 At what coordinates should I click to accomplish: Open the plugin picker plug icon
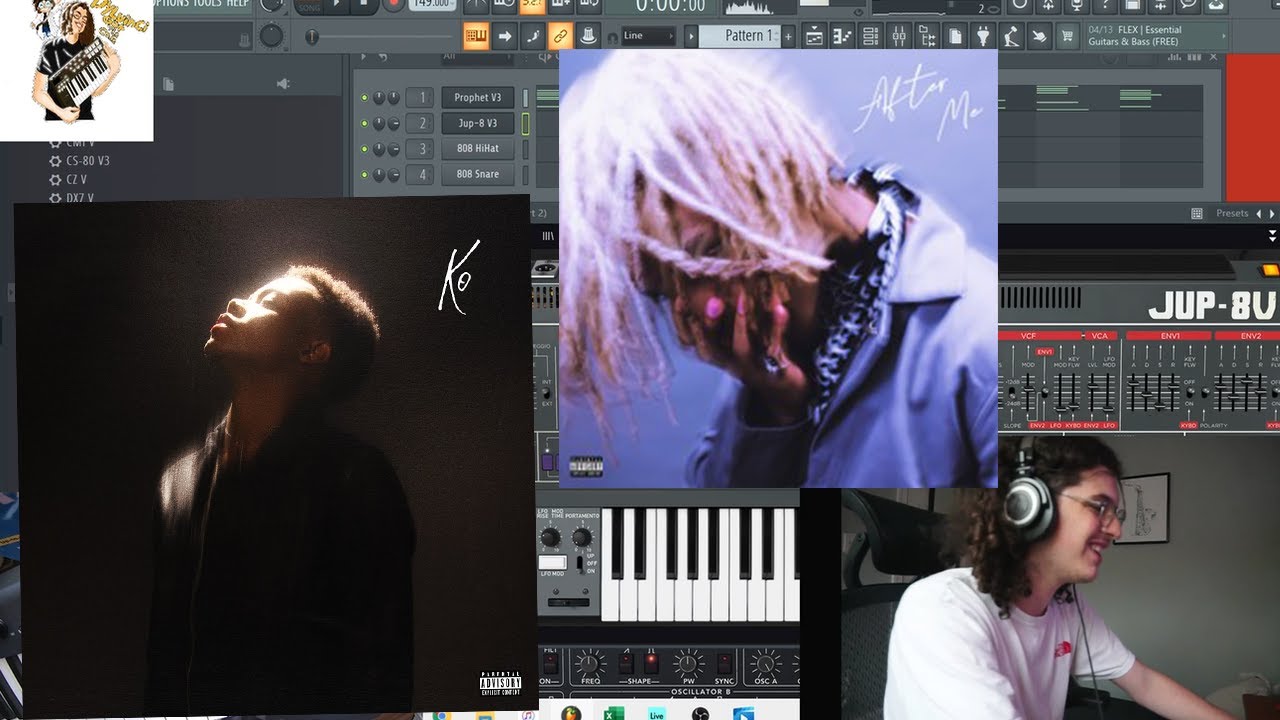coord(983,36)
